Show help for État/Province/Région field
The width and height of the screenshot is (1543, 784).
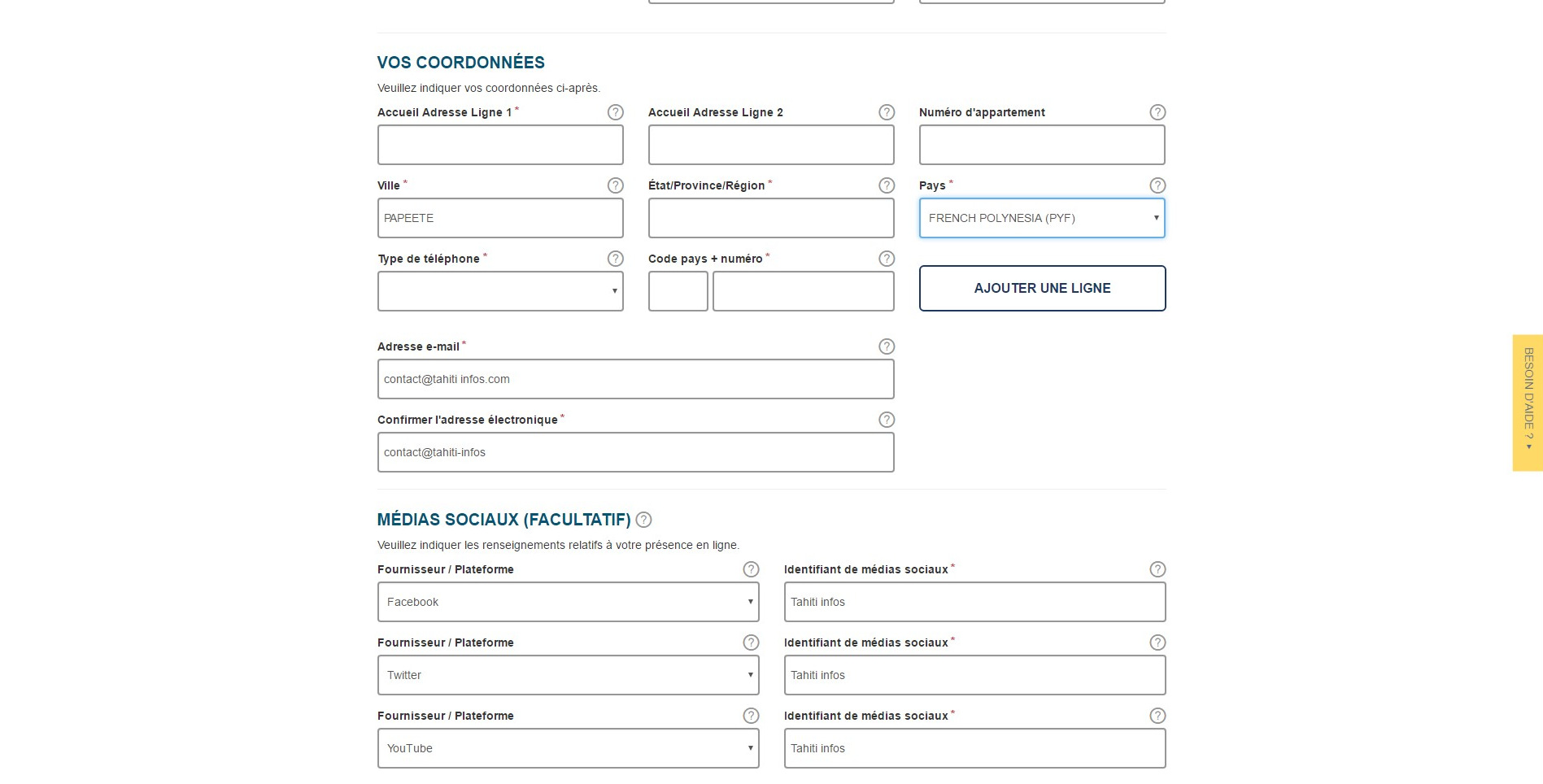point(886,185)
